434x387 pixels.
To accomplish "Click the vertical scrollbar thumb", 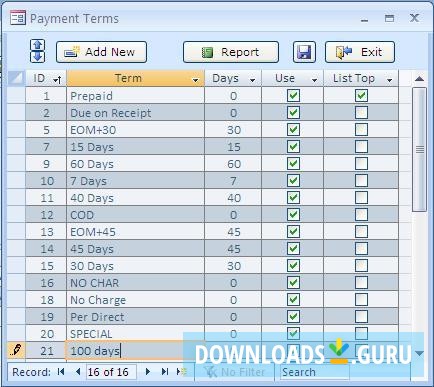I will [x=419, y=149].
